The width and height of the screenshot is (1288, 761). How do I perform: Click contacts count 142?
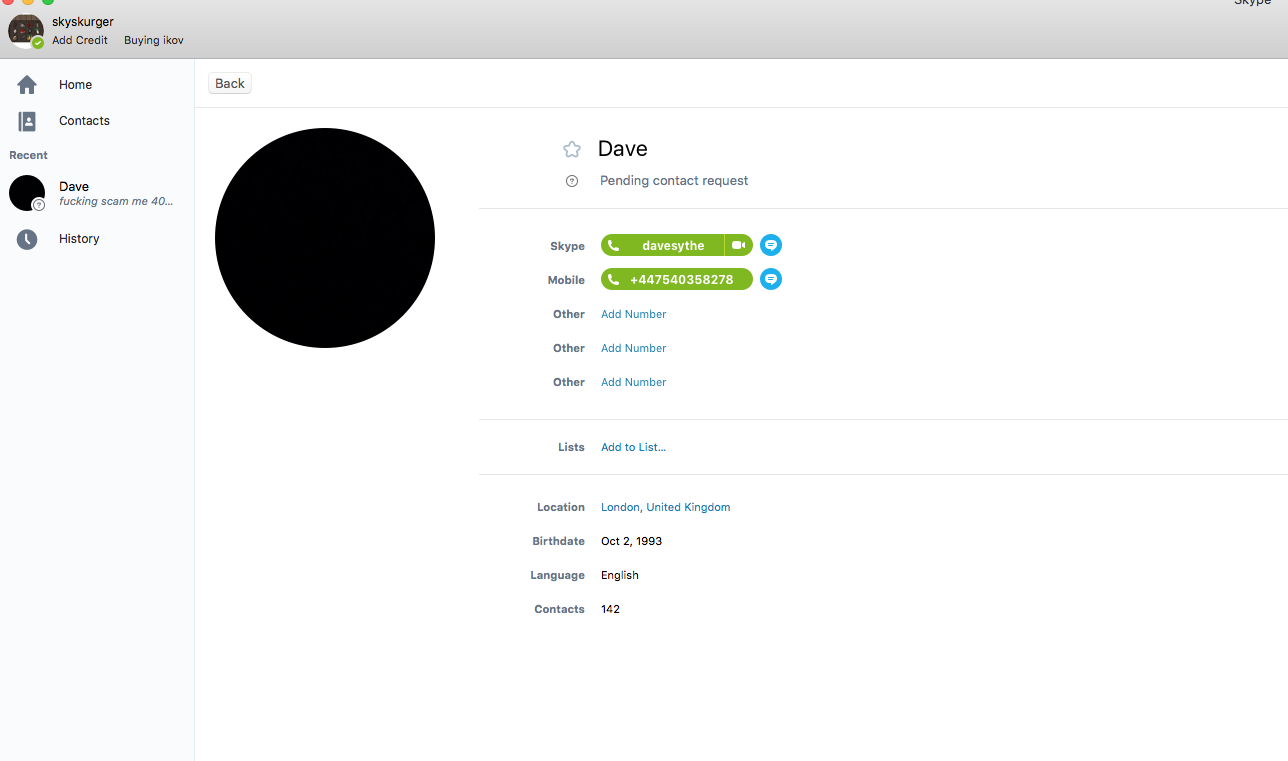click(610, 609)
